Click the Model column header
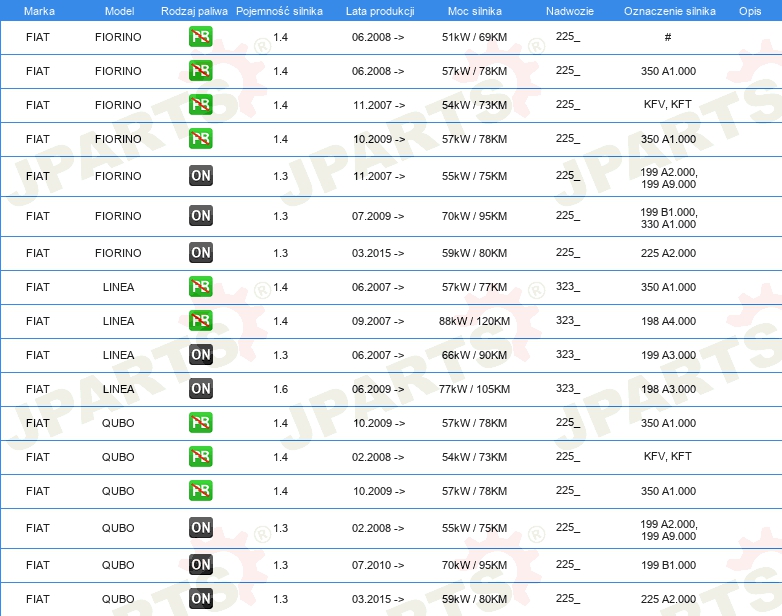782x616 pixels. coord(119,11)
